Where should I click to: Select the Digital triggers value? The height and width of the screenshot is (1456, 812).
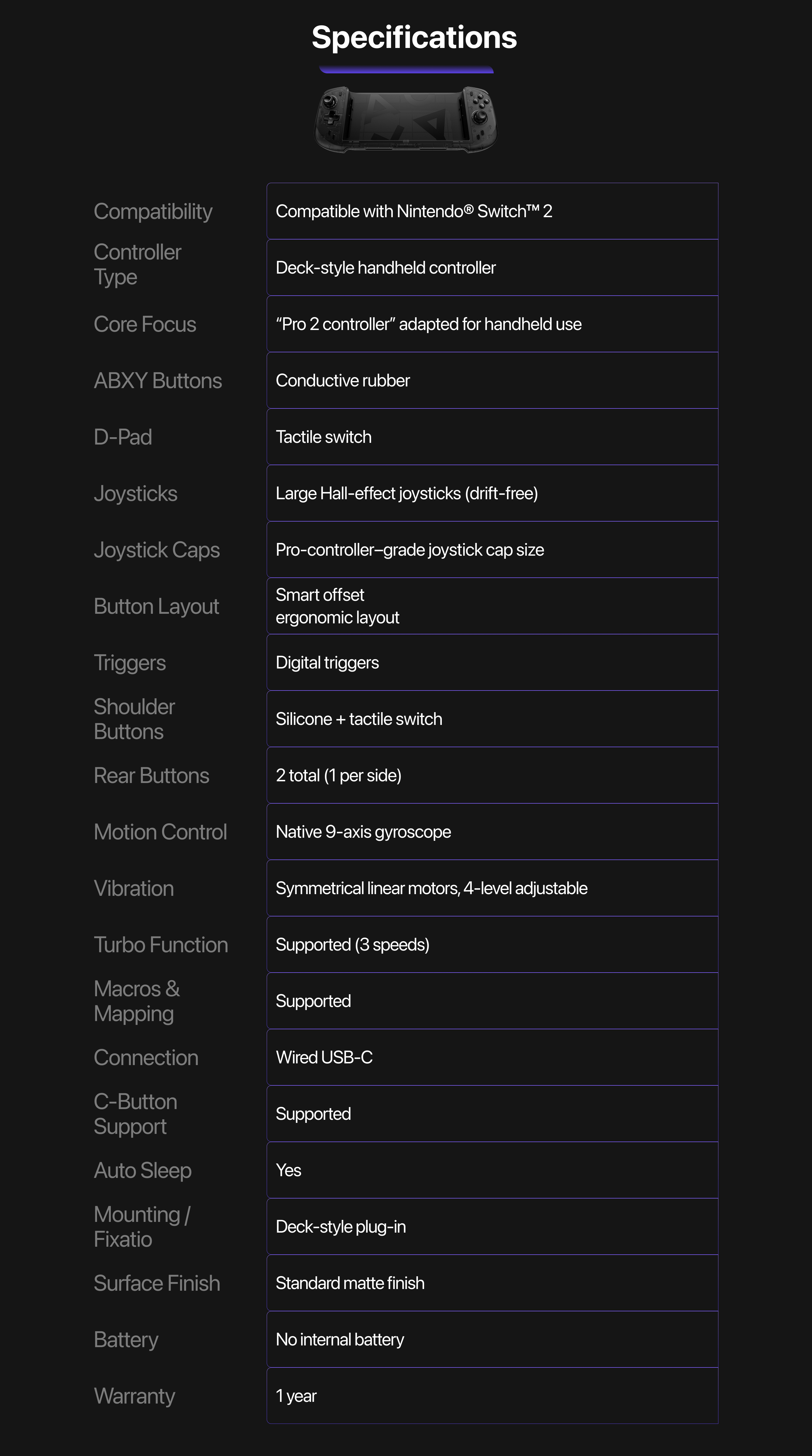pyautogui.click(x=327, y=663)
